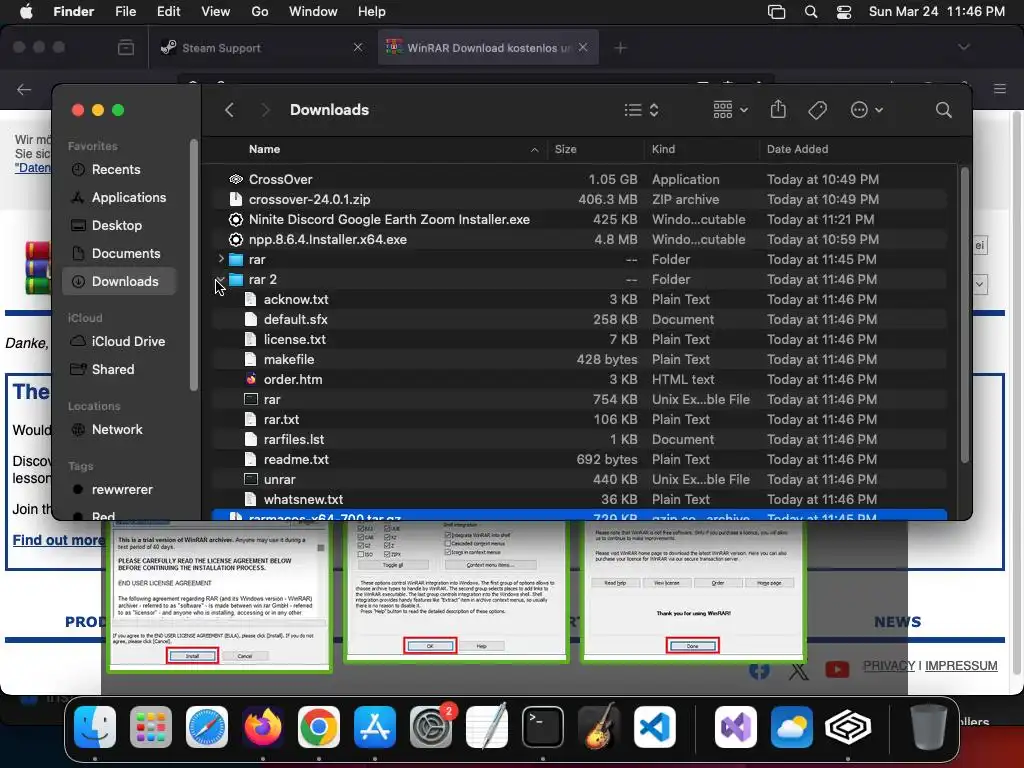Select Ninite Discord Google Earth Zoom Installer.exe
This screenshot has width=1024, height=768.
(x=579, y=219)
